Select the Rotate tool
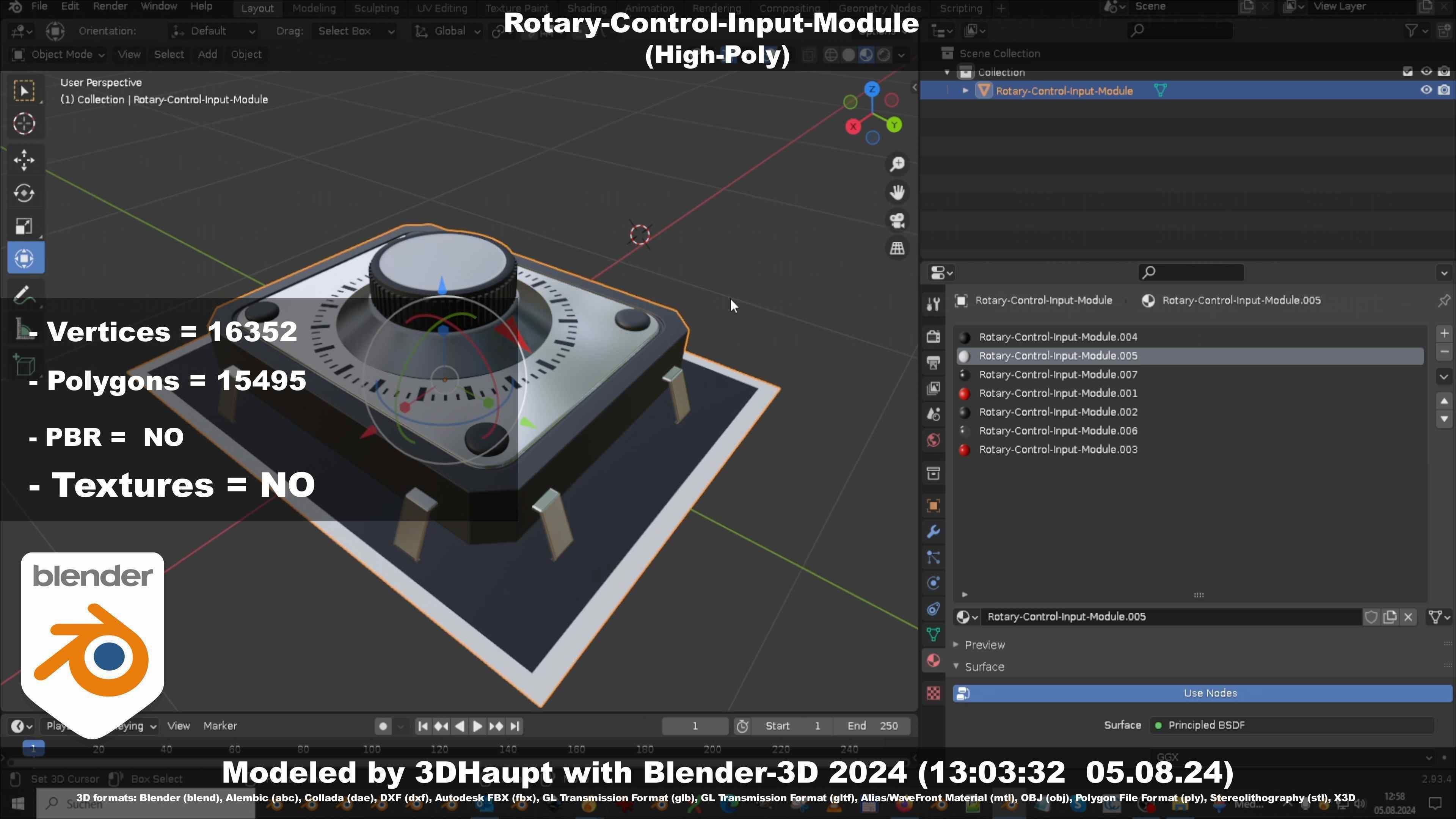 tap(24, 193)
